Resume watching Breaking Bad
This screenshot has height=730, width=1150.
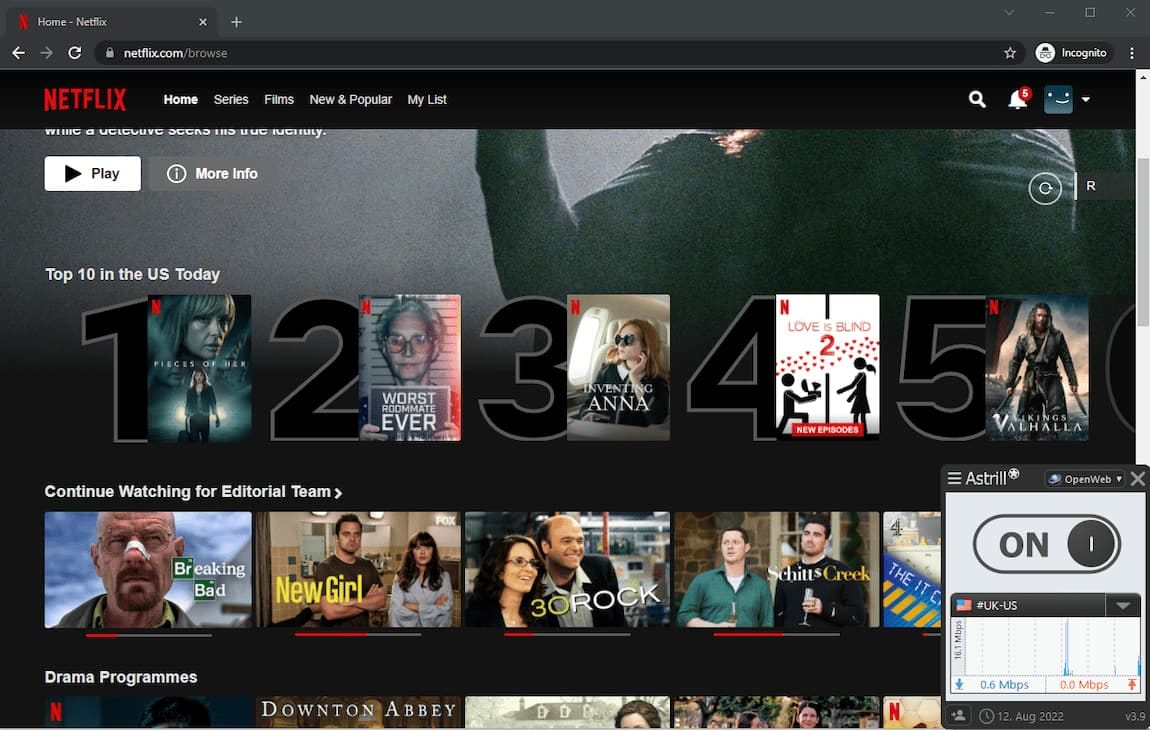point(147,570)
